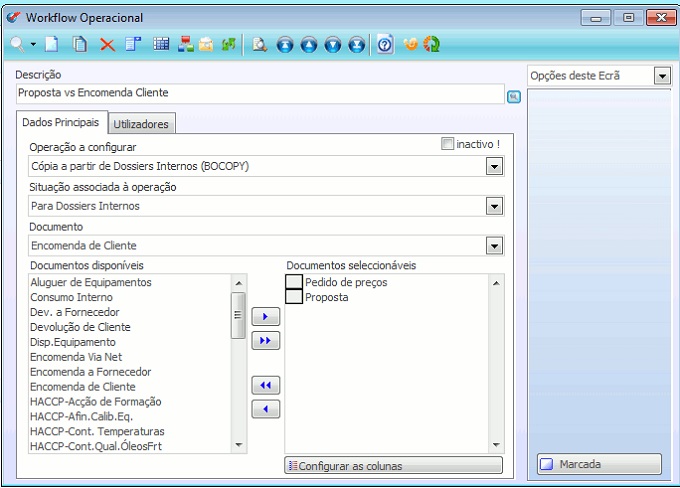This screenshot has height=488, width=680.
Task: Click the red and green network diagram icon
Action: coord(186,44)
